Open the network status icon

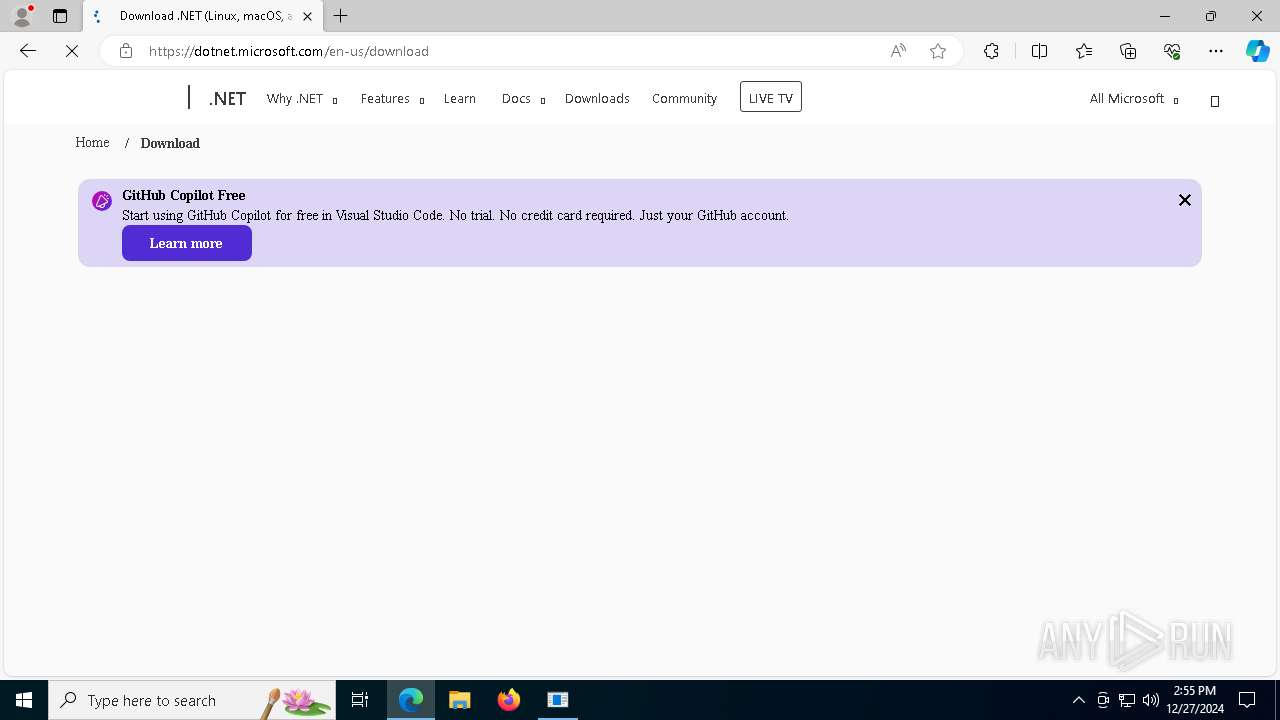click(x=1127, y=700)
